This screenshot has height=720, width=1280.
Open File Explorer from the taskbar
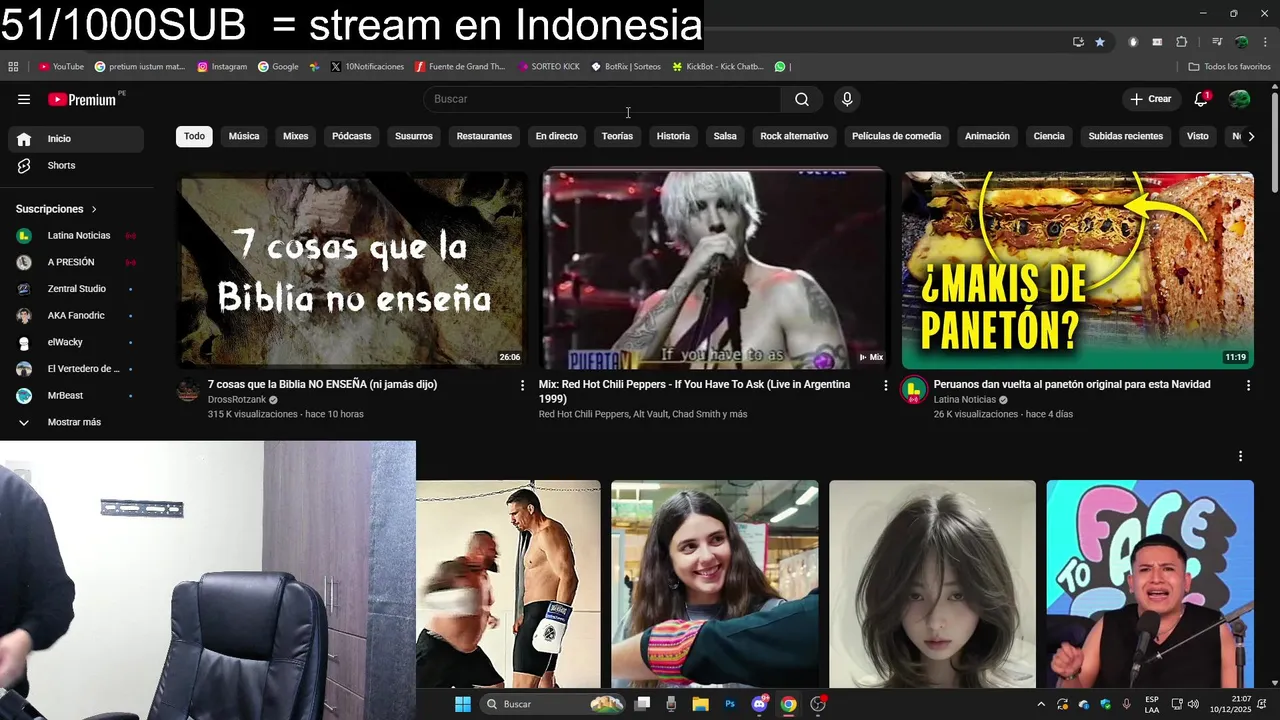point(700,704)
